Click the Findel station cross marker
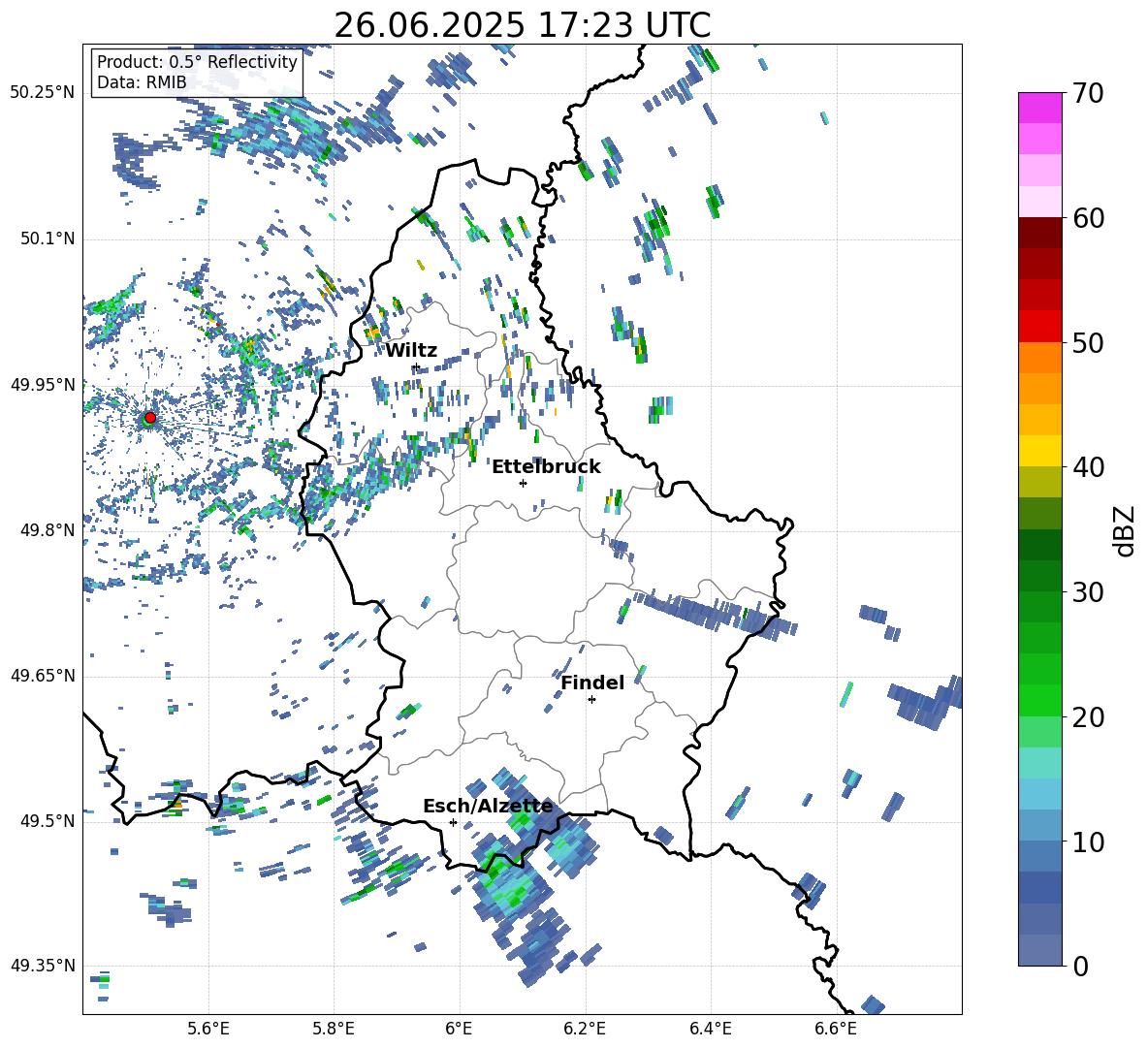This screenshot has width=1148, height=1048. [591, 700]
